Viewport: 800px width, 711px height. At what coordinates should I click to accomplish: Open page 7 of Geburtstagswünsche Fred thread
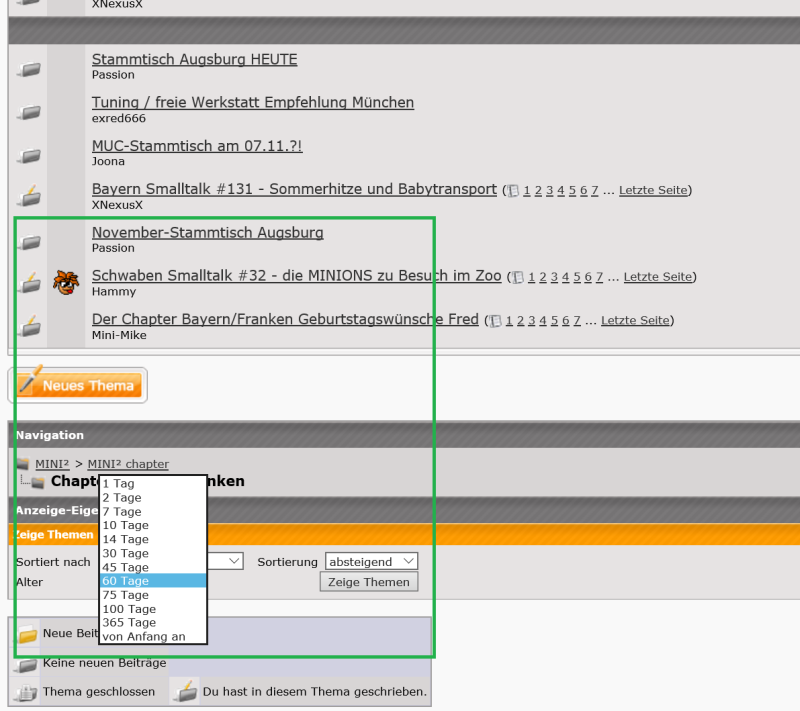click(577, 321)
